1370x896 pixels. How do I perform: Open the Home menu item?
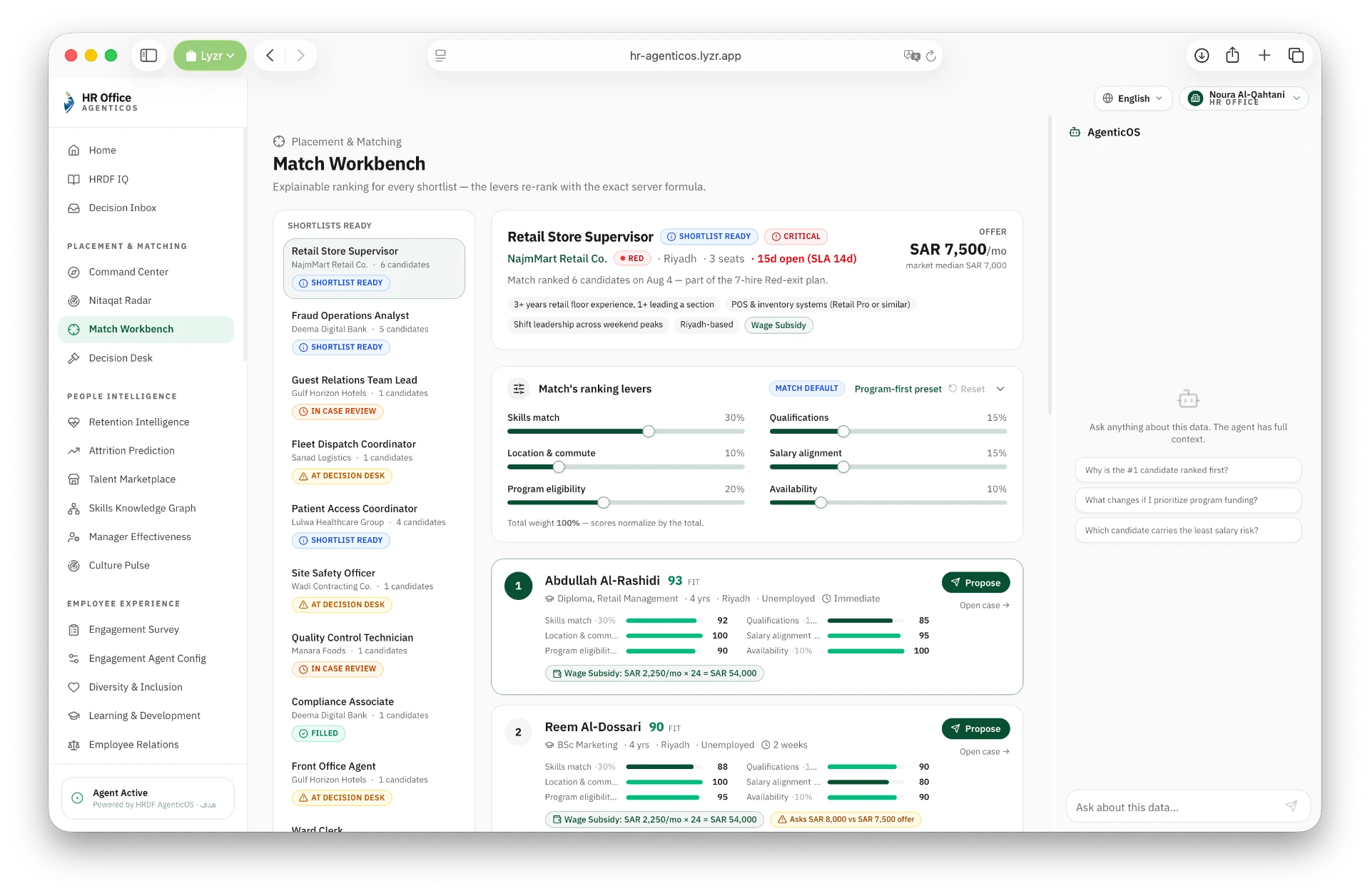pyautogui.click(x=146, y=150)
